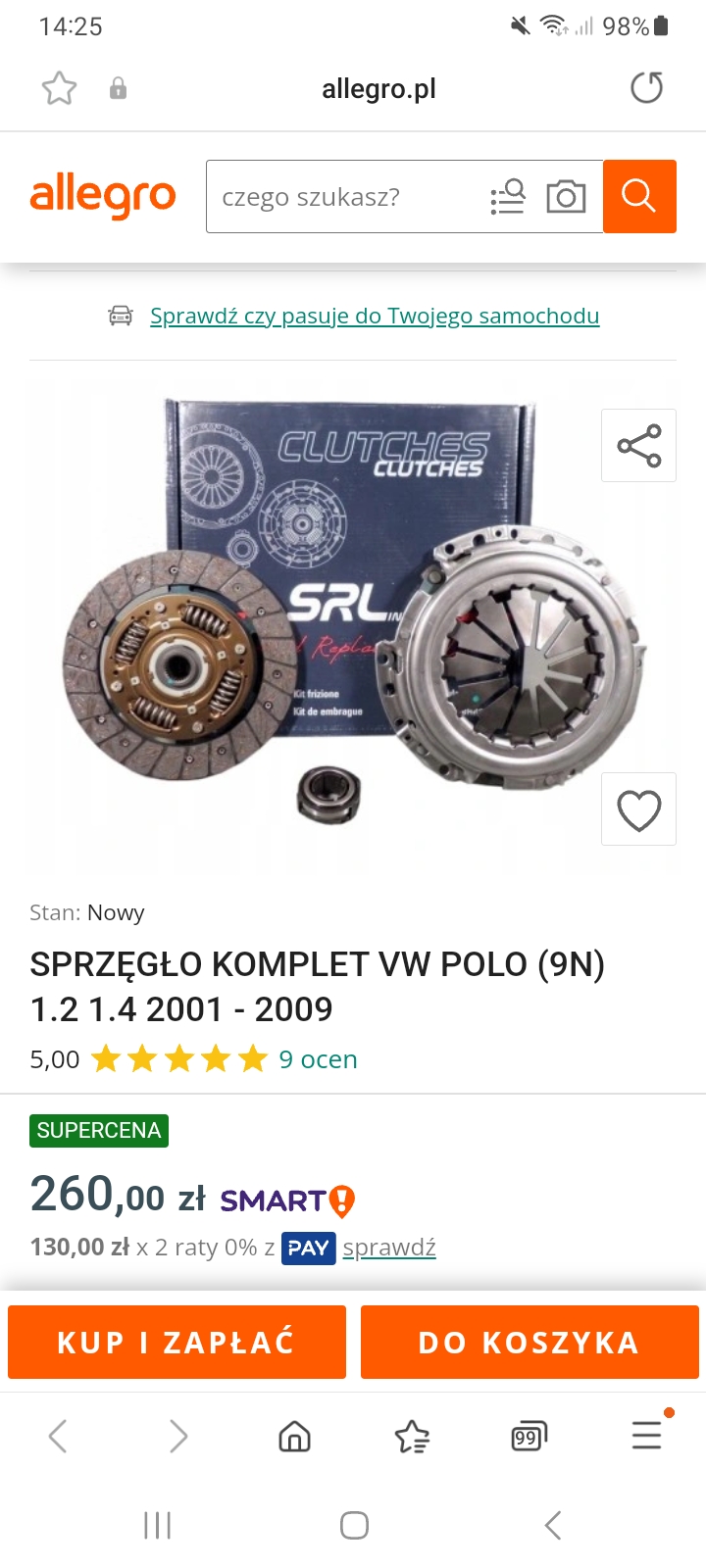Bookmark page with the star icon
706x1568 pixels.
(x=59, y=88)
